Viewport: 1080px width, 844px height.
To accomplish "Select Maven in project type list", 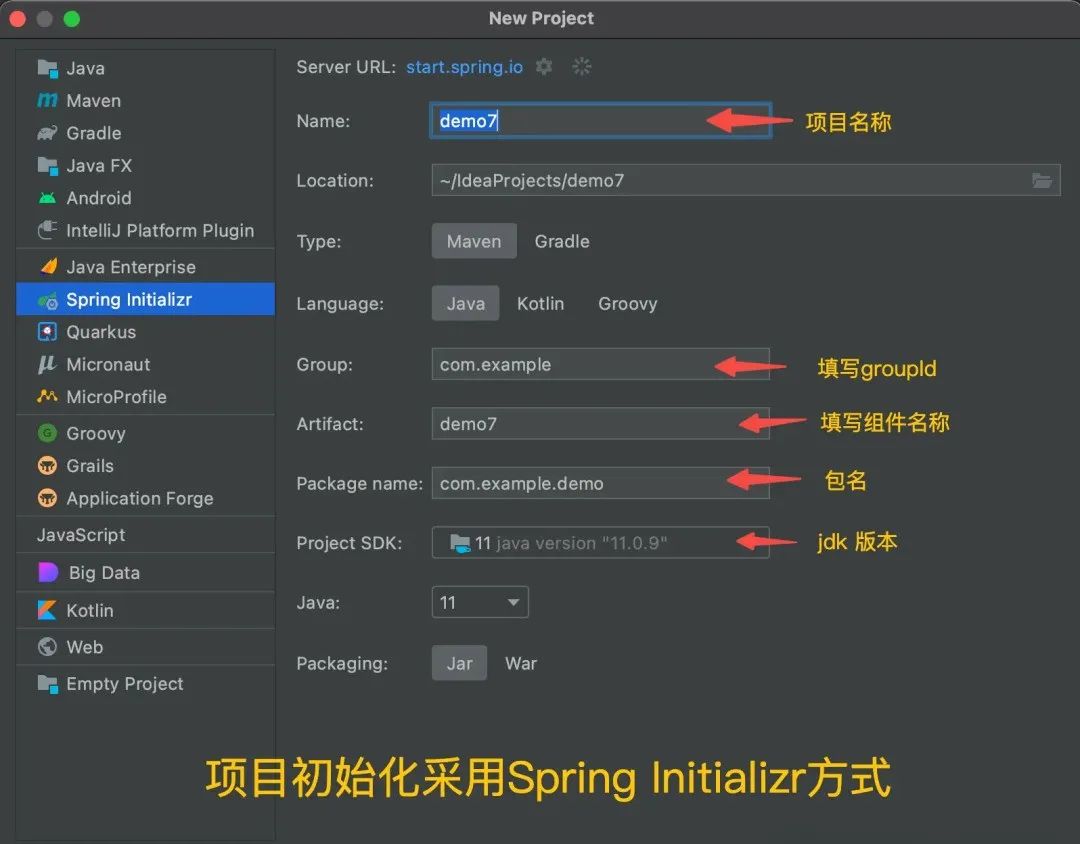I will click(145, 101).
